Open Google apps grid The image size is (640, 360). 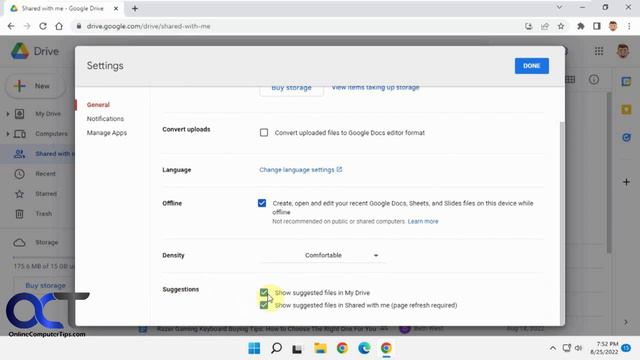coord(599,51)
